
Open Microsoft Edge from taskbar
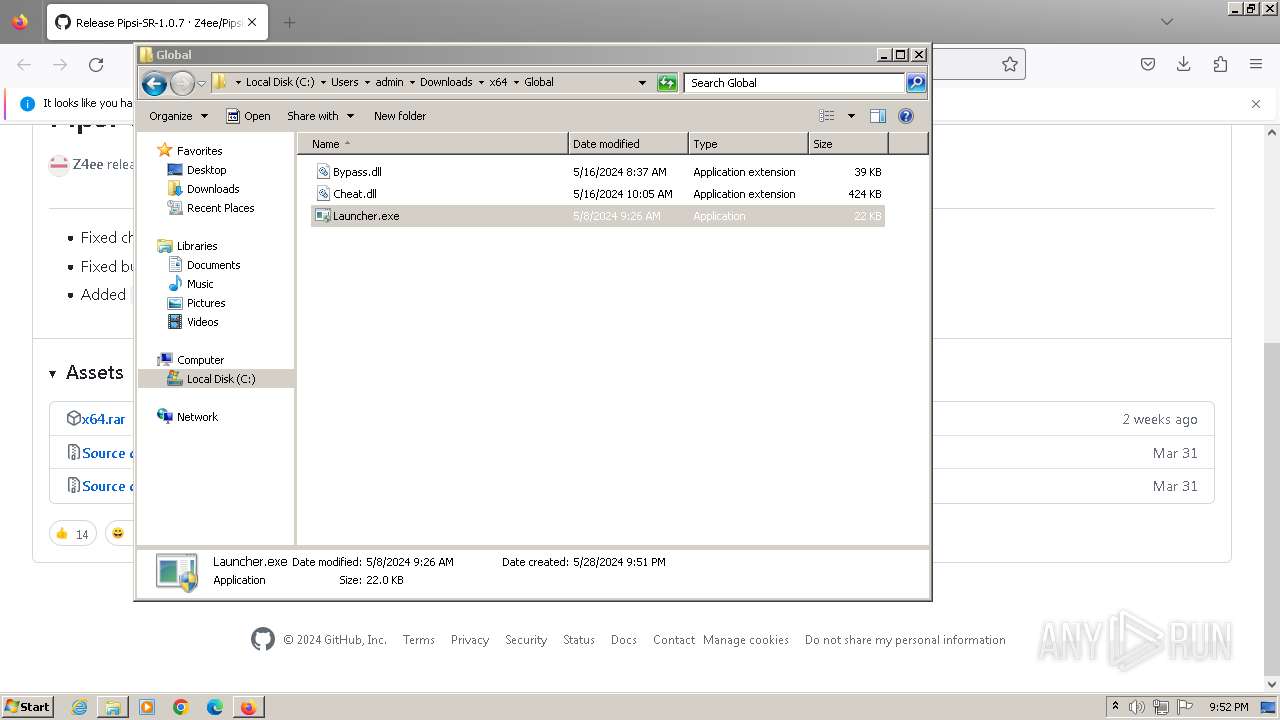pyautogui.click(x=215, y=707)
